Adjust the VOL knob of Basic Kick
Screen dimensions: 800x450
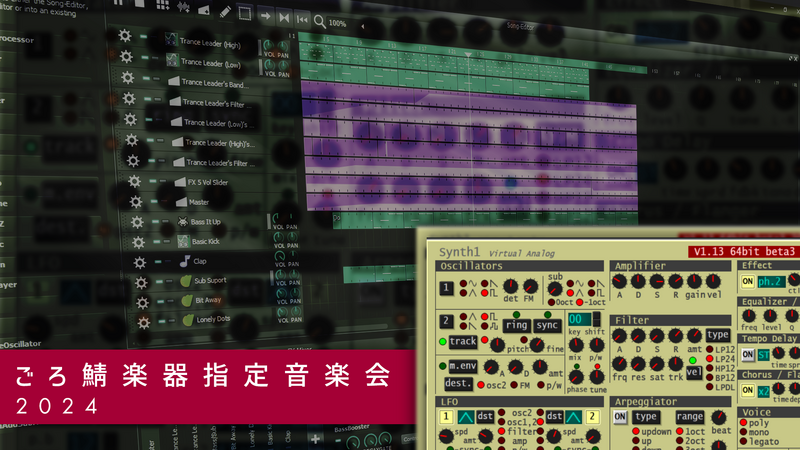[x=279, y=238]
